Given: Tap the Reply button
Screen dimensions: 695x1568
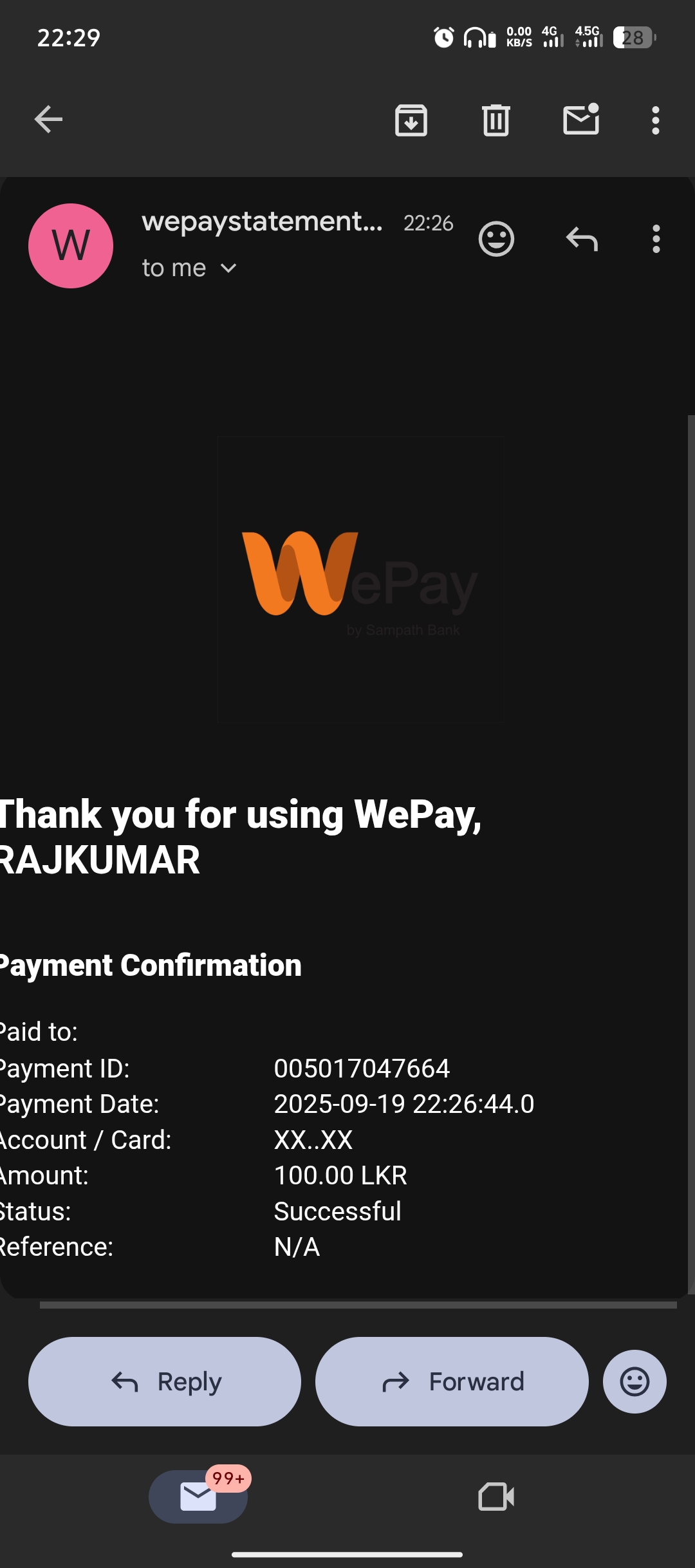Looking at the screenshot, I should [x=165, y=1381].
